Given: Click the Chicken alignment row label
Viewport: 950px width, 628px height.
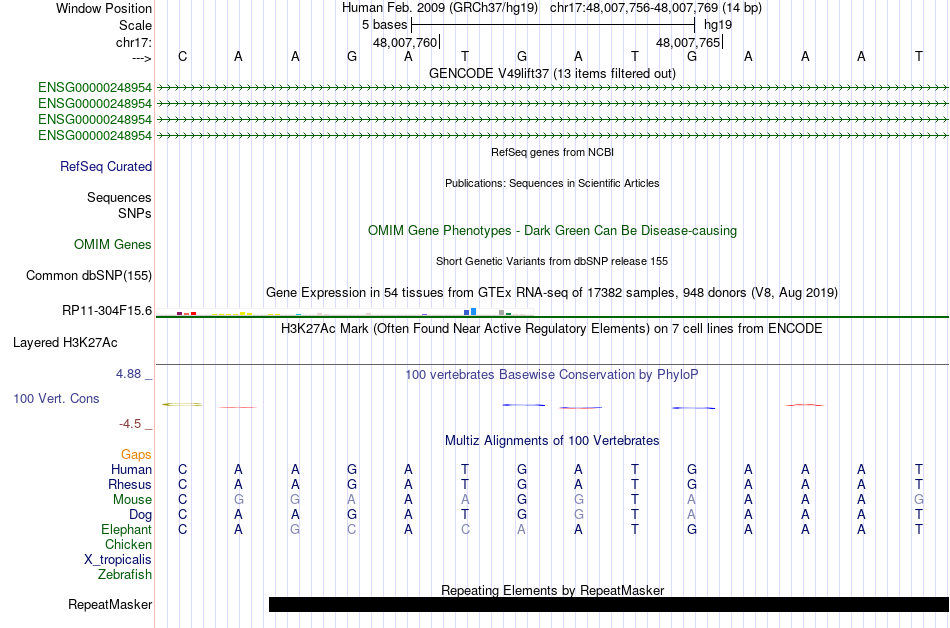Looking at the screenshot, I should click(x=128, y=545).
